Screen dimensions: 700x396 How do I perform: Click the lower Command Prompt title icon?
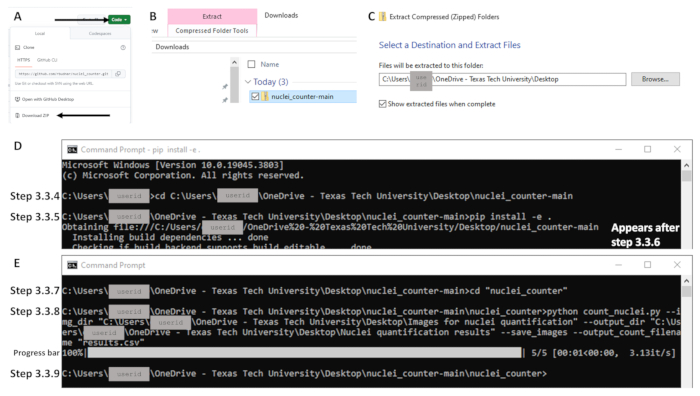coord(72,265)
